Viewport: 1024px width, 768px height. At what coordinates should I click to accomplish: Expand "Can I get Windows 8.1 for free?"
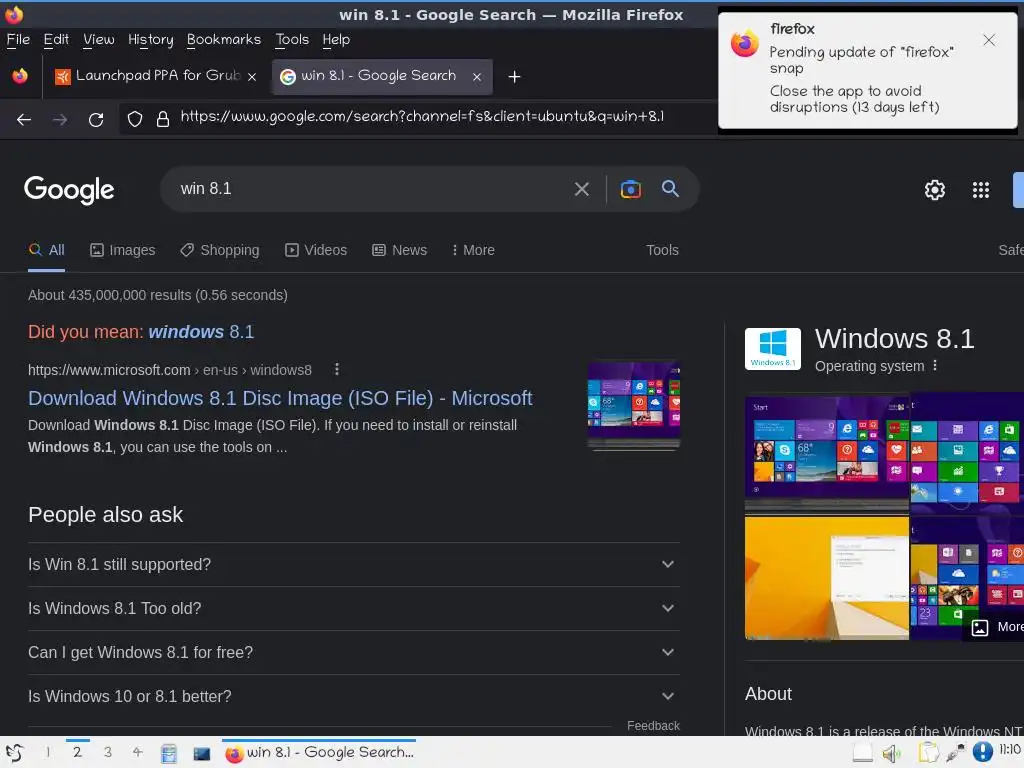tap(353, 652)
